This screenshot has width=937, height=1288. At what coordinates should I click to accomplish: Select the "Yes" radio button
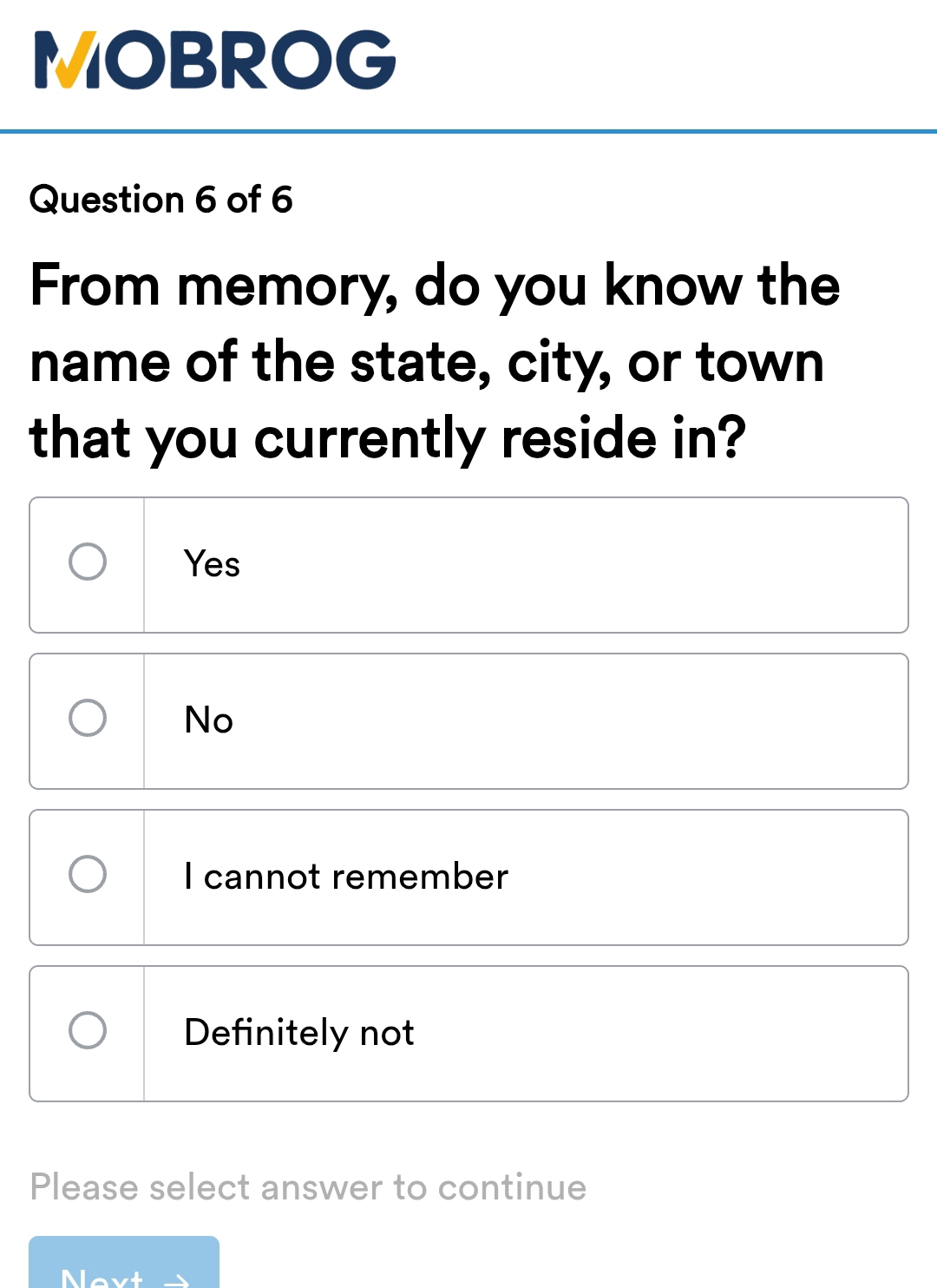tap(88, 564)
